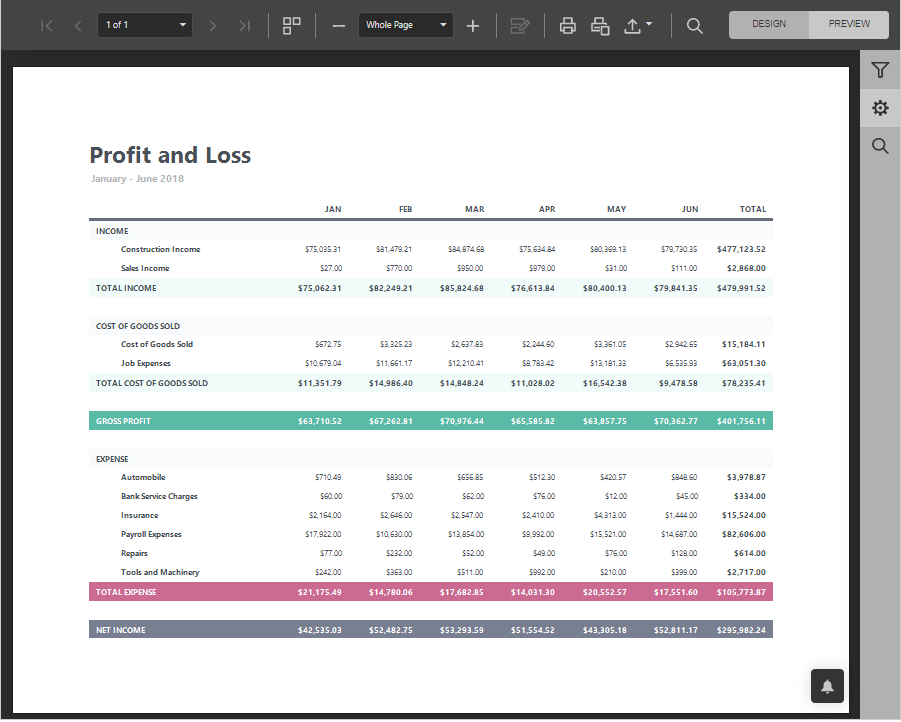Click the EXPENSE section heading
The height and width of the screenshot is (722, 901).
point(112,459)
